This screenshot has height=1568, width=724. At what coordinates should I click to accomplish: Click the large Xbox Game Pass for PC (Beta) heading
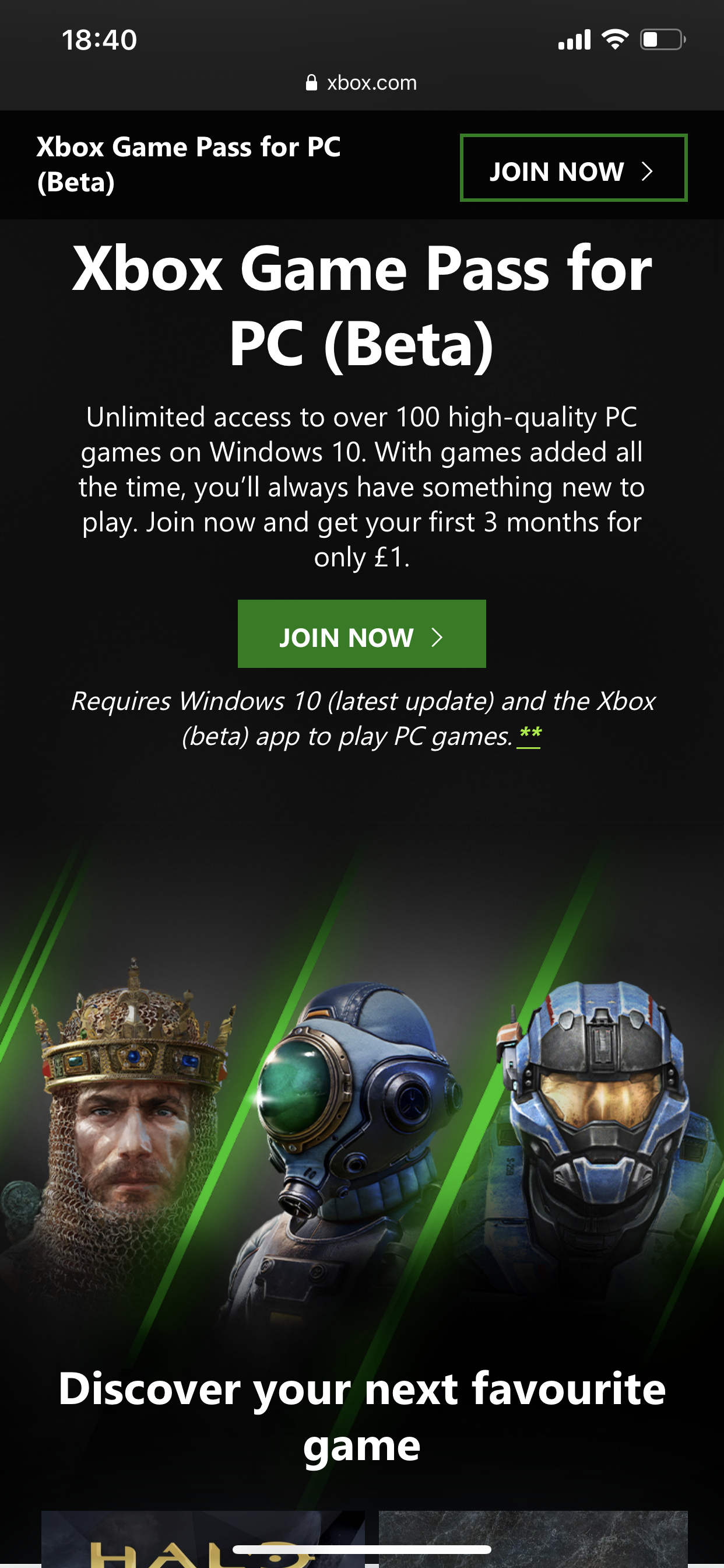(x=362, y=306)
